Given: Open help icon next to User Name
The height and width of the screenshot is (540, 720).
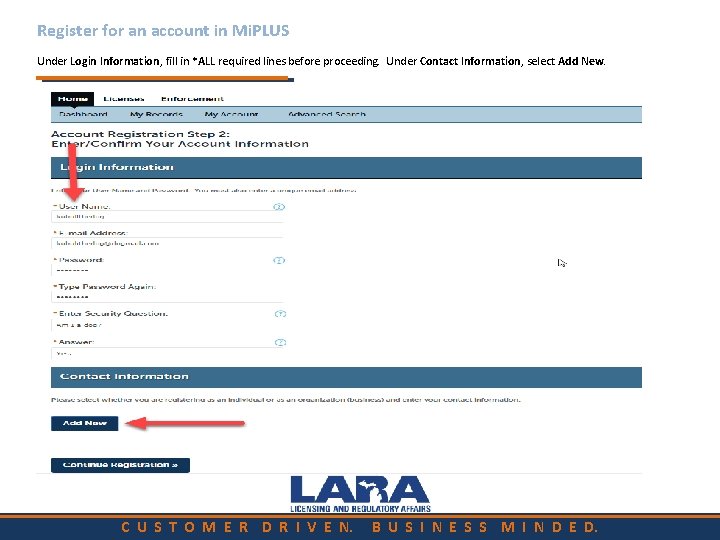Looking at the screenshot, I should (279, 207).
